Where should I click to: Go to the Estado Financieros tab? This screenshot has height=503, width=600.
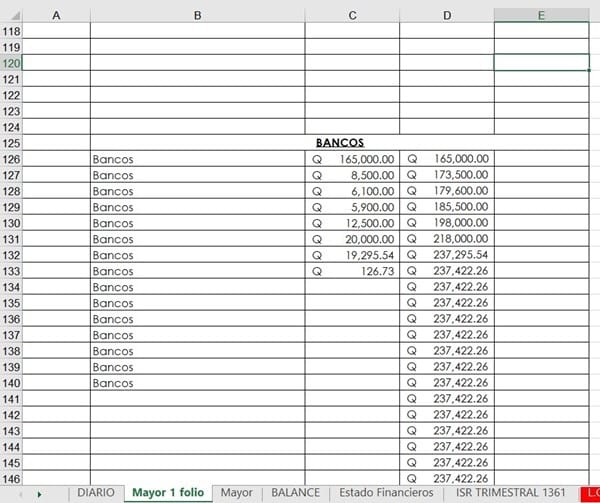386,492
